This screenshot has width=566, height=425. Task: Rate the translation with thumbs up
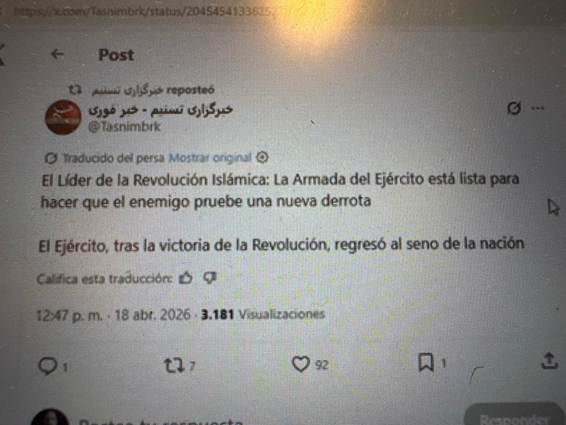coord(186,278)
